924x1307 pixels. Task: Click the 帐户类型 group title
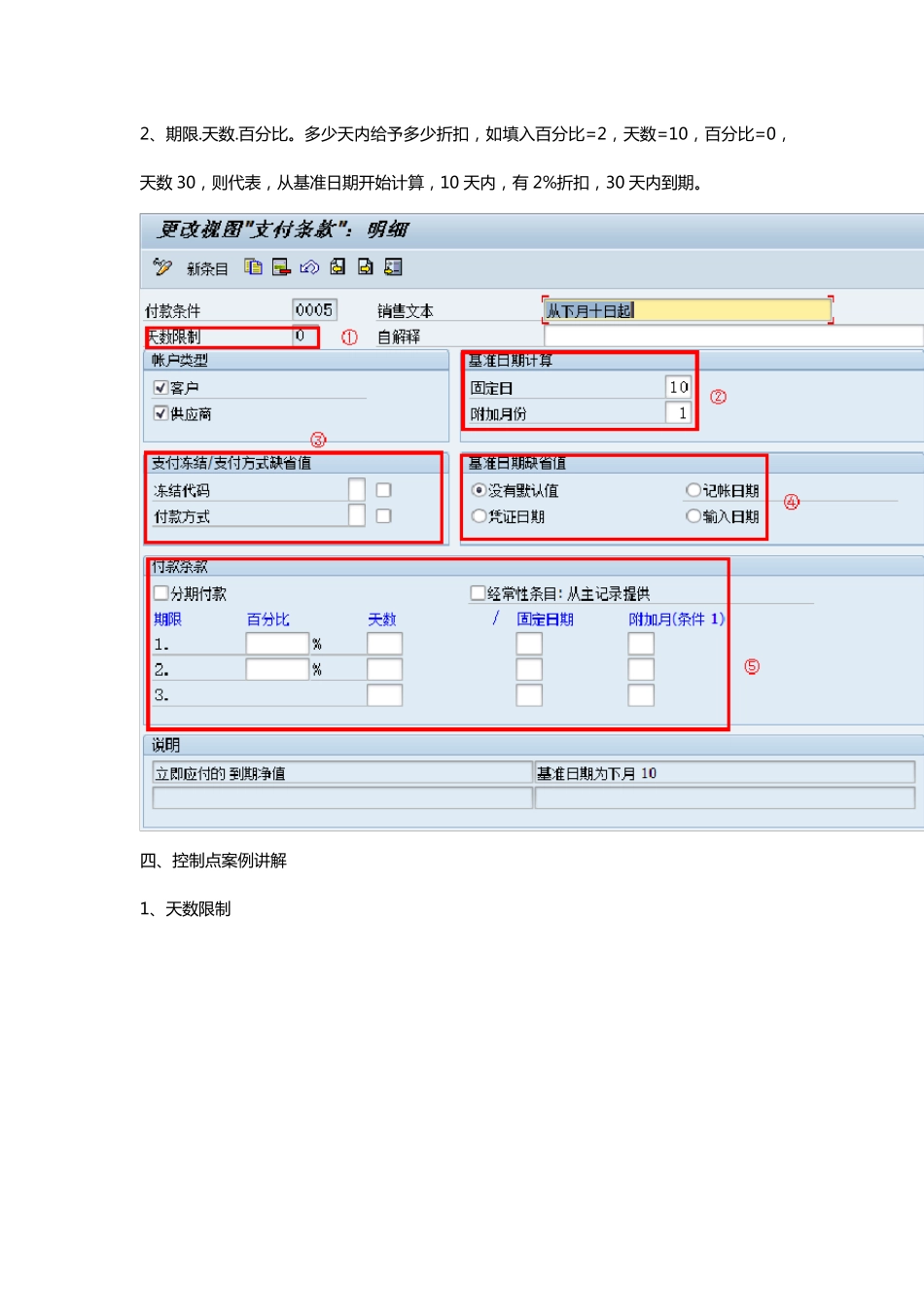pos(179,361)
